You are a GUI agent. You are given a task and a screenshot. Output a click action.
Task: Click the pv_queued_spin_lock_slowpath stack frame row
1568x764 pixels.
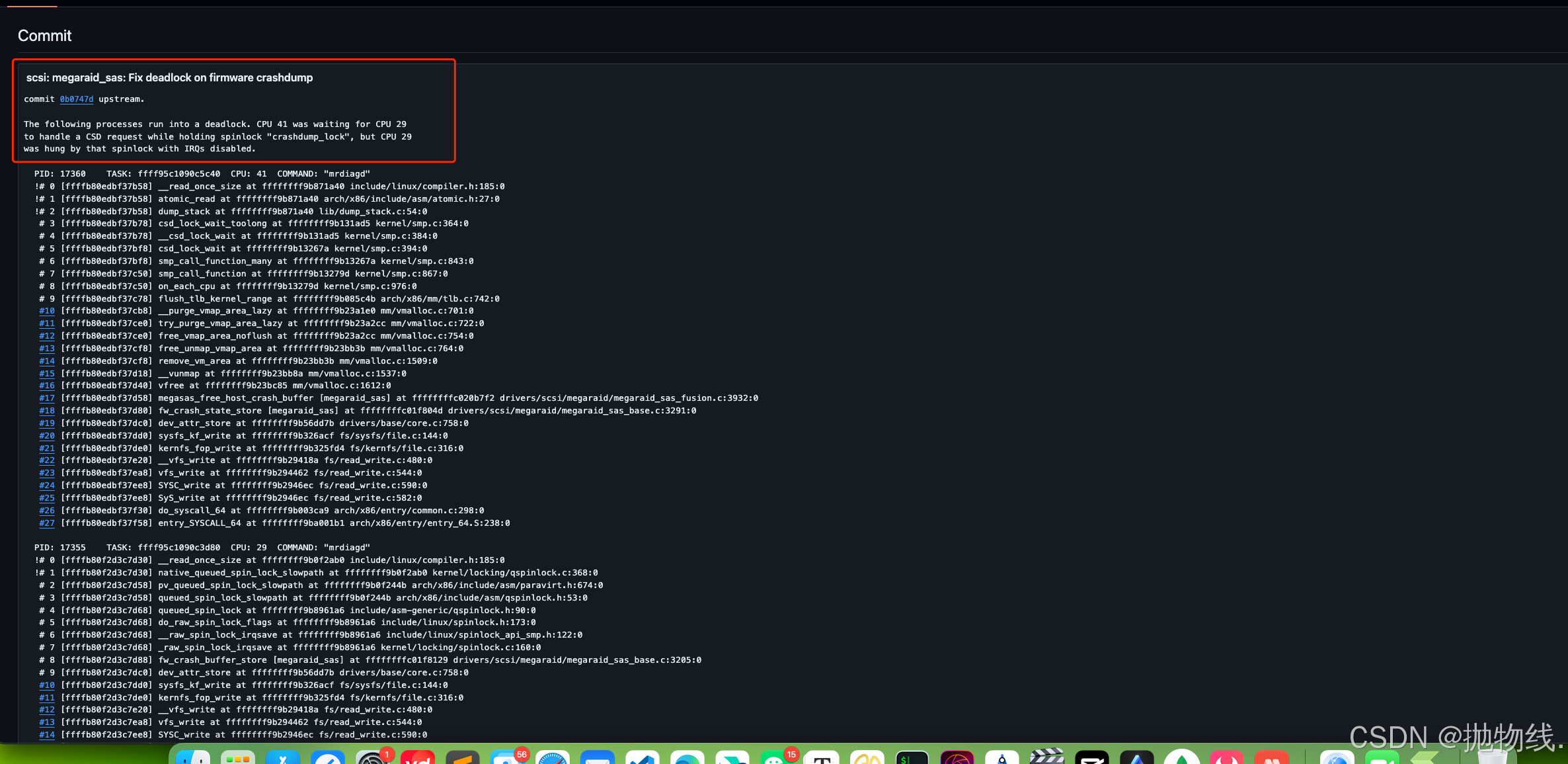(x=321, y=585)
